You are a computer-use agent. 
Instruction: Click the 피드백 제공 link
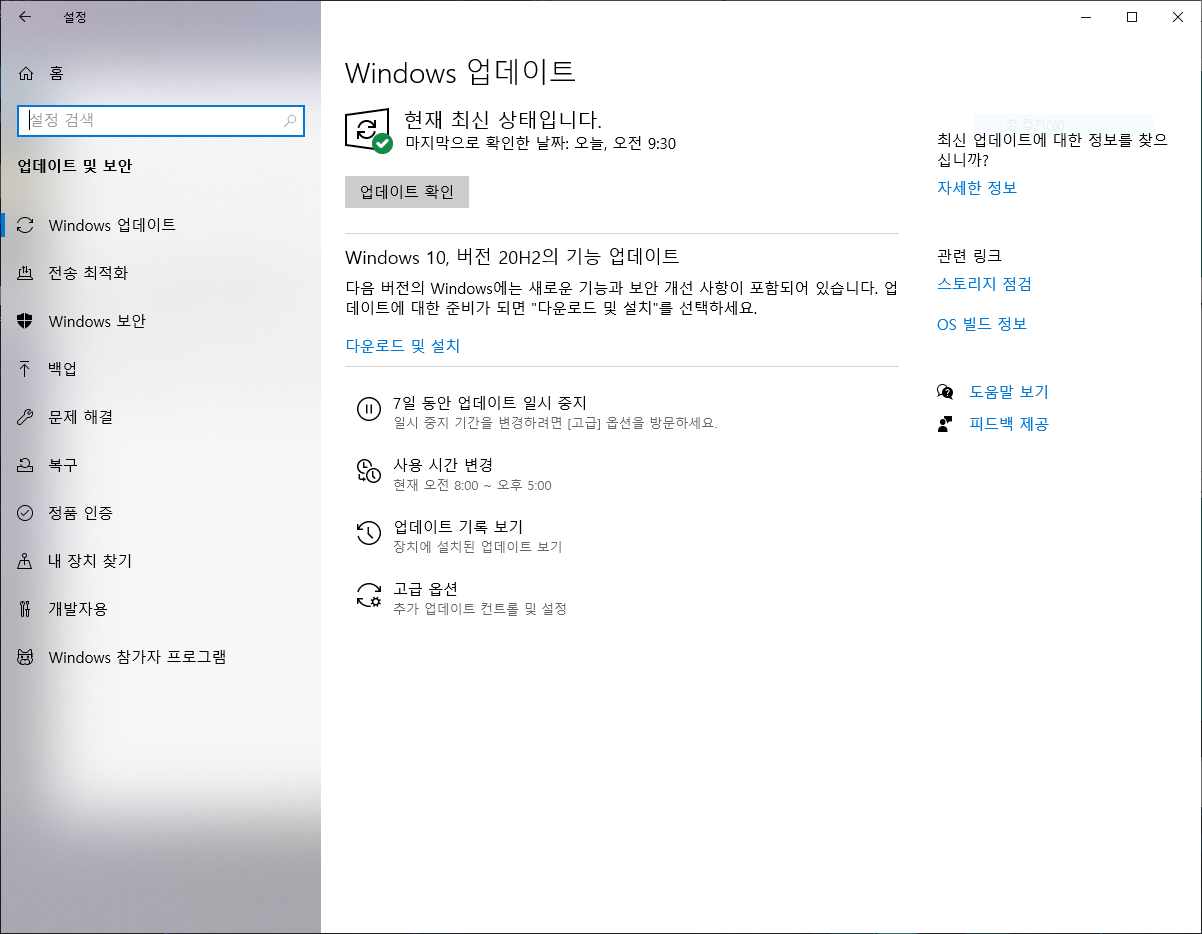pos(1009,424)
